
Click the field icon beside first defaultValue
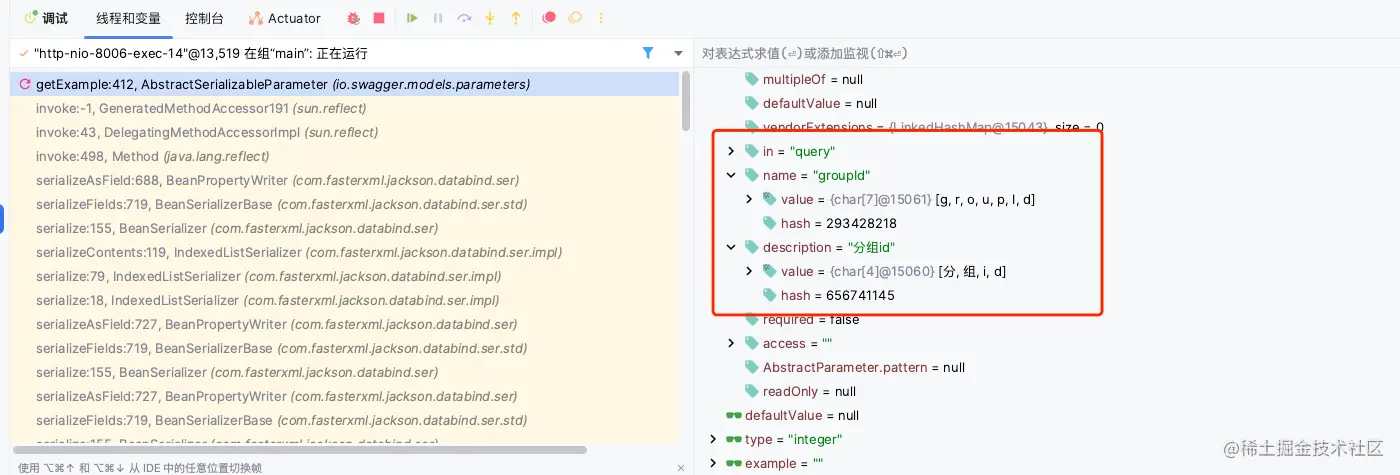(x=752, y=103)
